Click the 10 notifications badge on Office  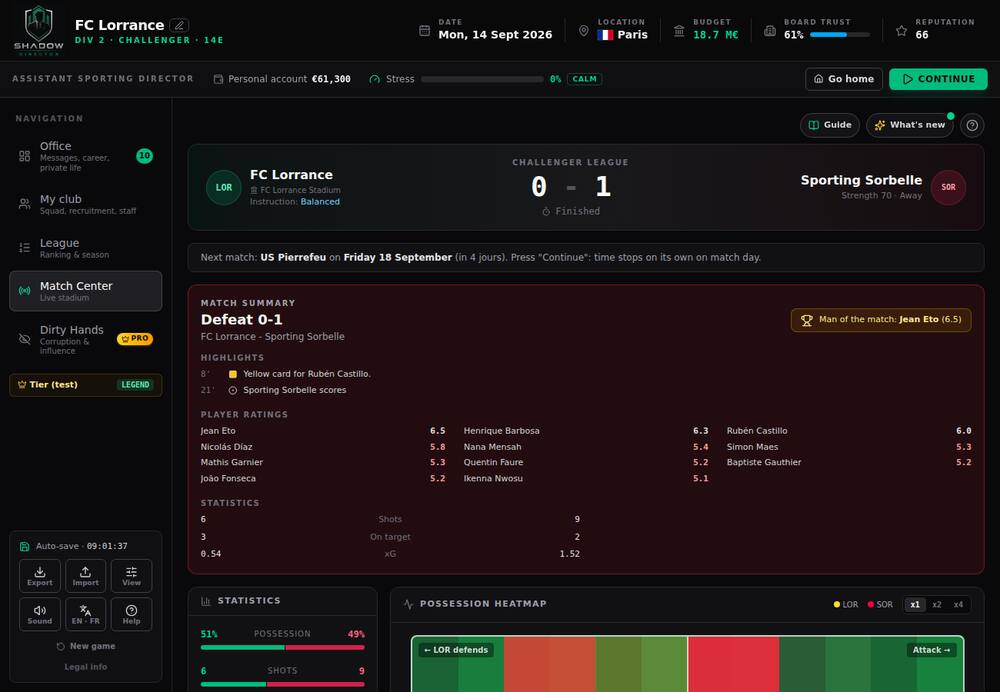coord(145,156)
